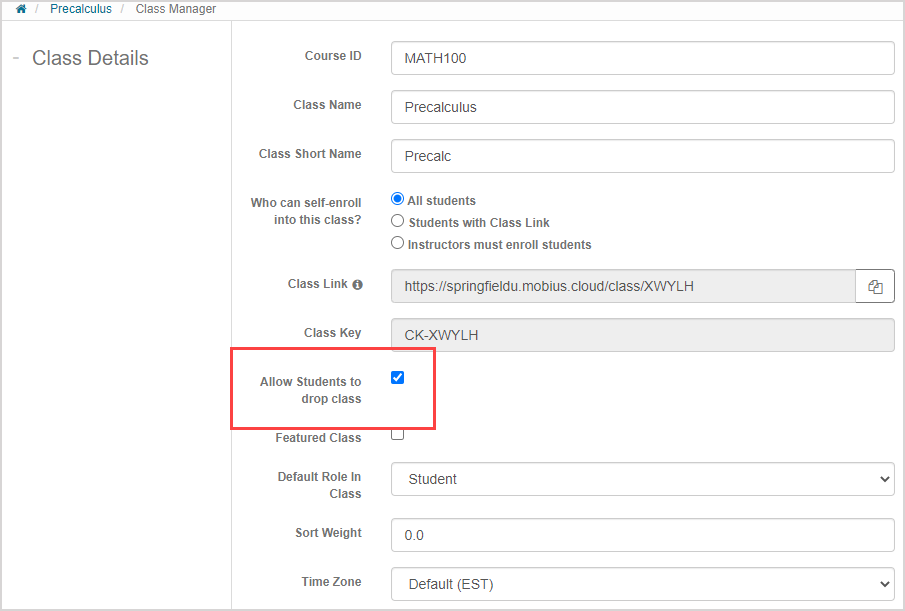The height and width of the screenshot is (611, 905).
Task: Choose Instructors must enroll students
Action: tap(398, 244)
